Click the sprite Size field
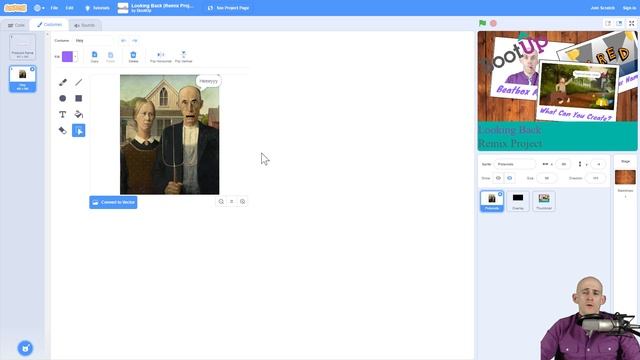Image resolution: width=640 pixels, height=360 pixels. pyautogui.click(x=547, y=178)
